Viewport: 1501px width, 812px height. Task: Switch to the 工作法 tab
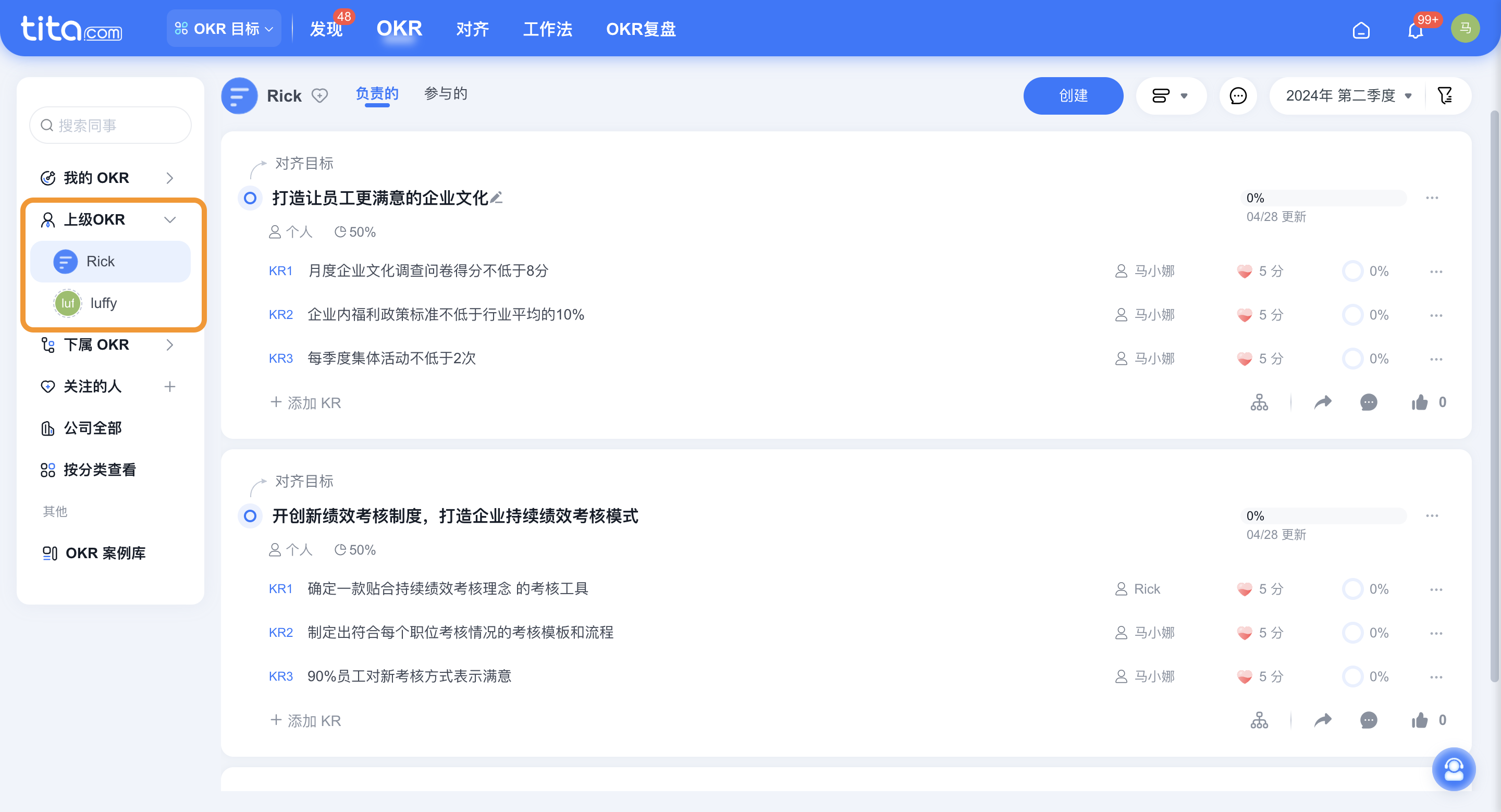coord(548,29)
